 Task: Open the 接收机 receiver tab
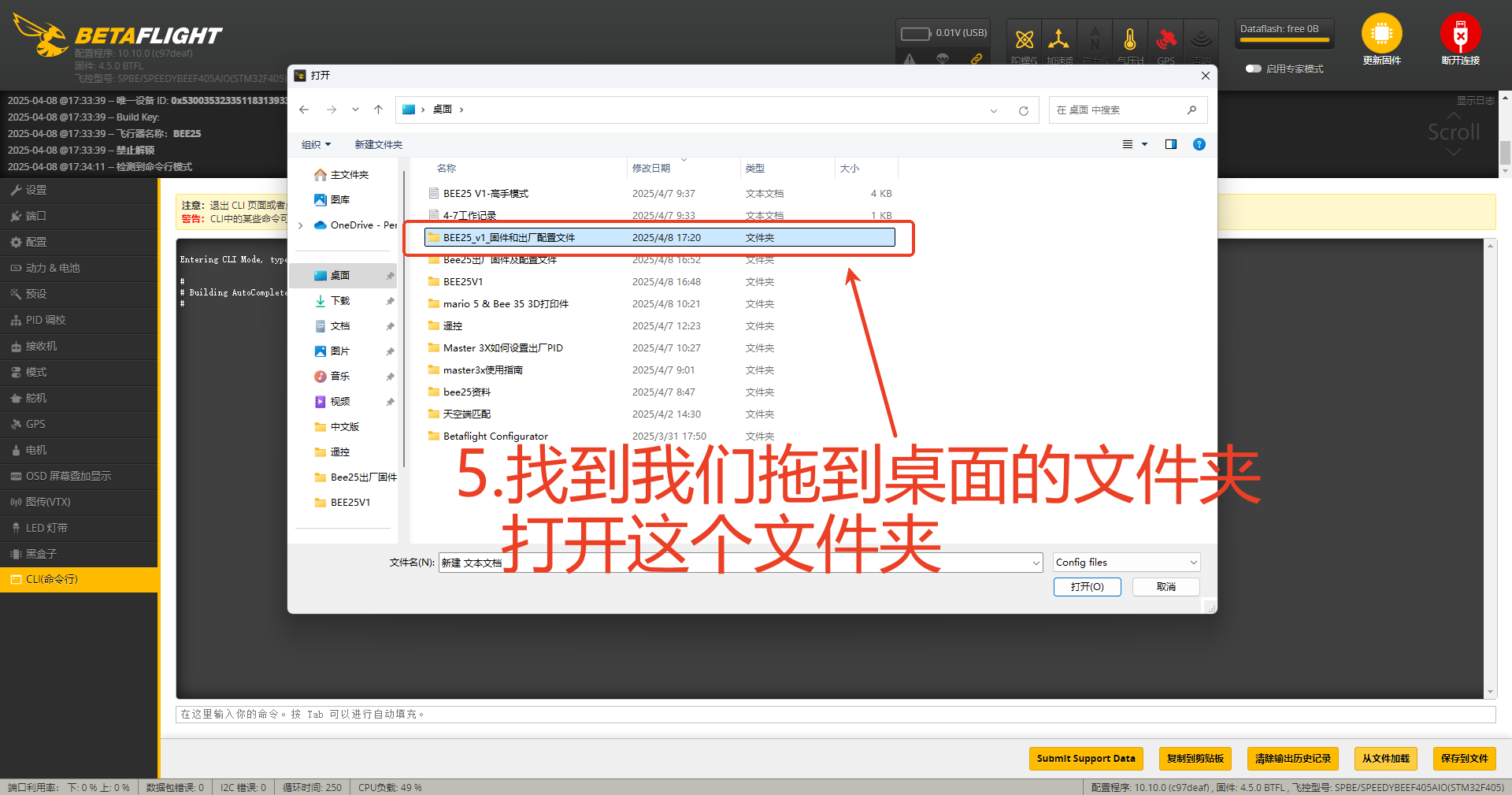(x=79, y=346)
